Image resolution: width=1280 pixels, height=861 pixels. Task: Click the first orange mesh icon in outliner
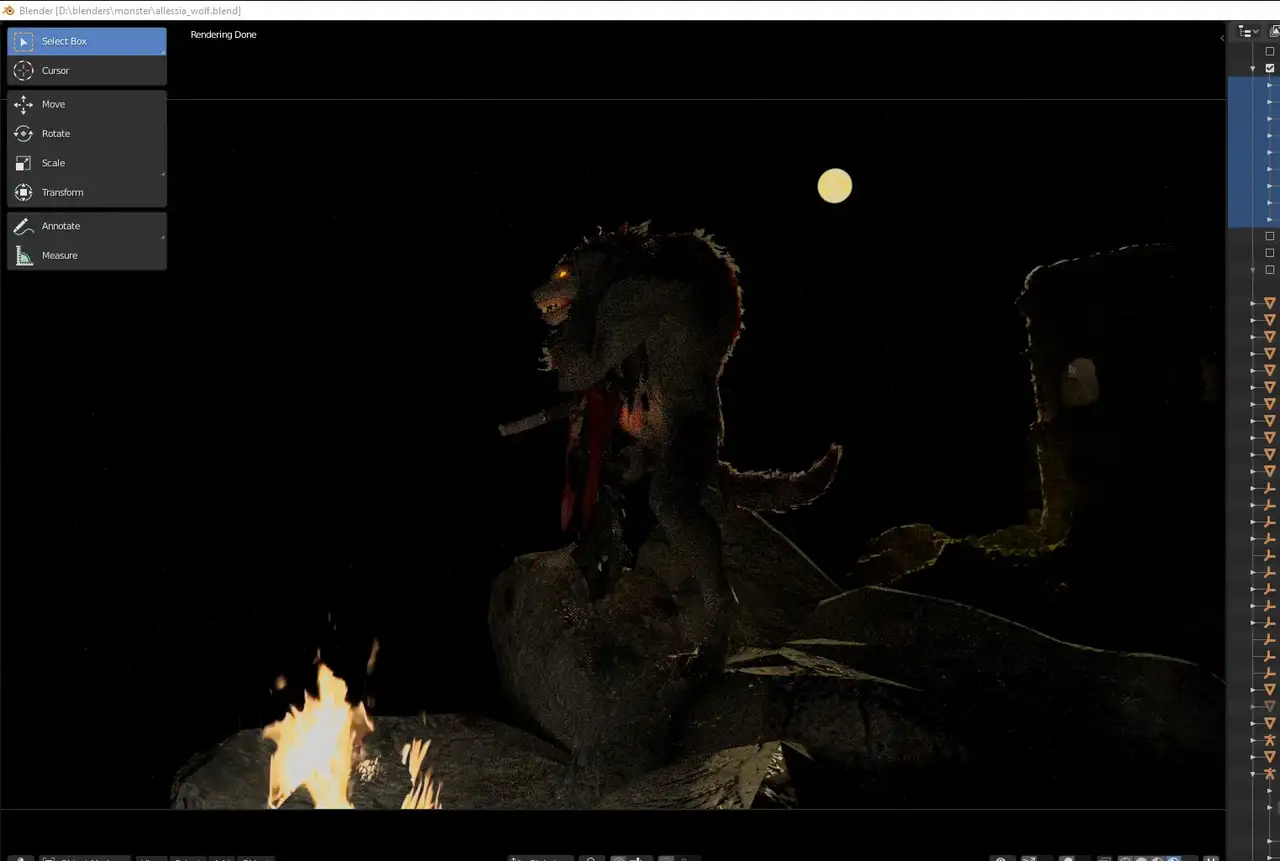point(1270,303)
